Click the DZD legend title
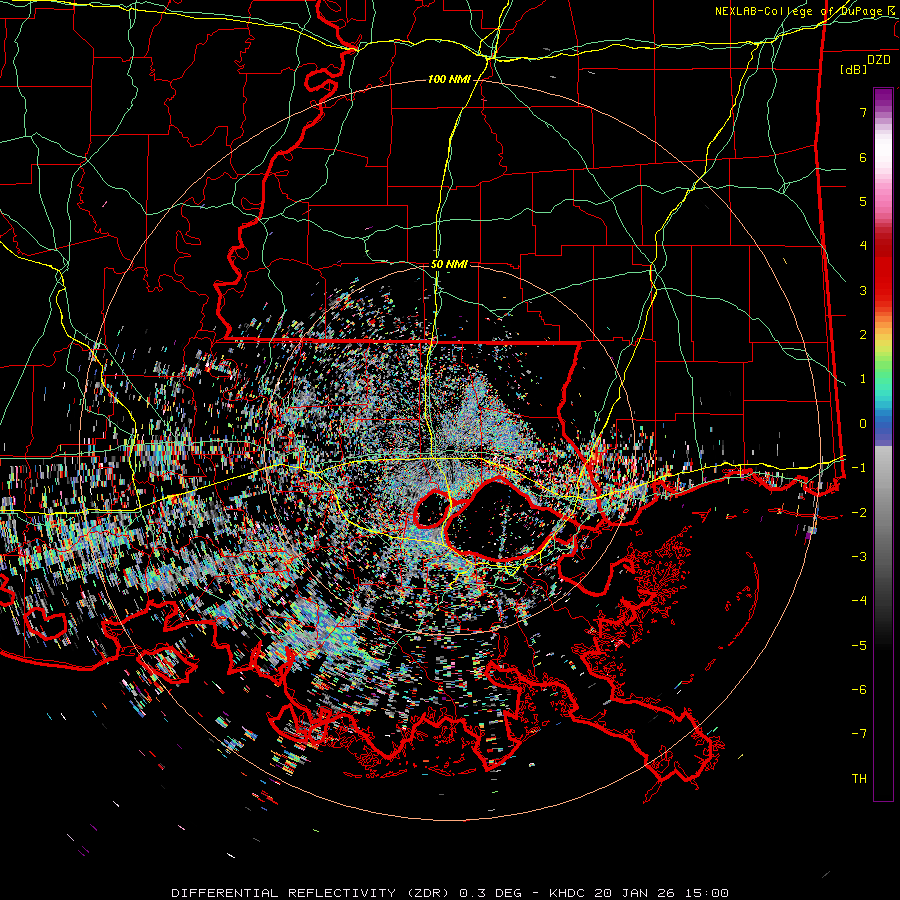This screenshot has height=900, width=900. pyautogui.click(x=879, y=59)
